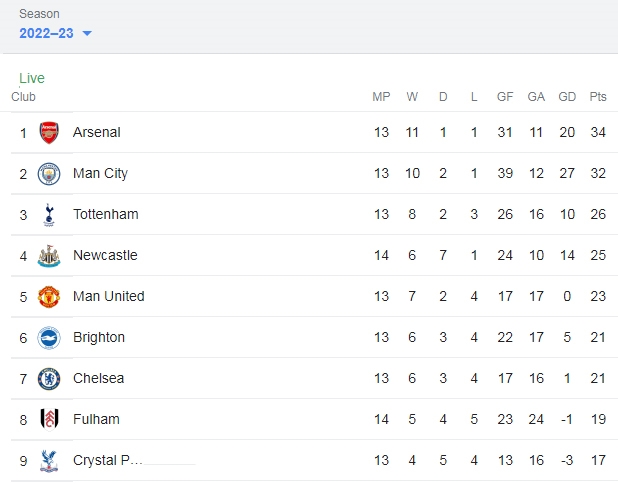Screen dimensions: 618x484
Task: Click the season dropdown arrow
Action: [x=87, y=34]
